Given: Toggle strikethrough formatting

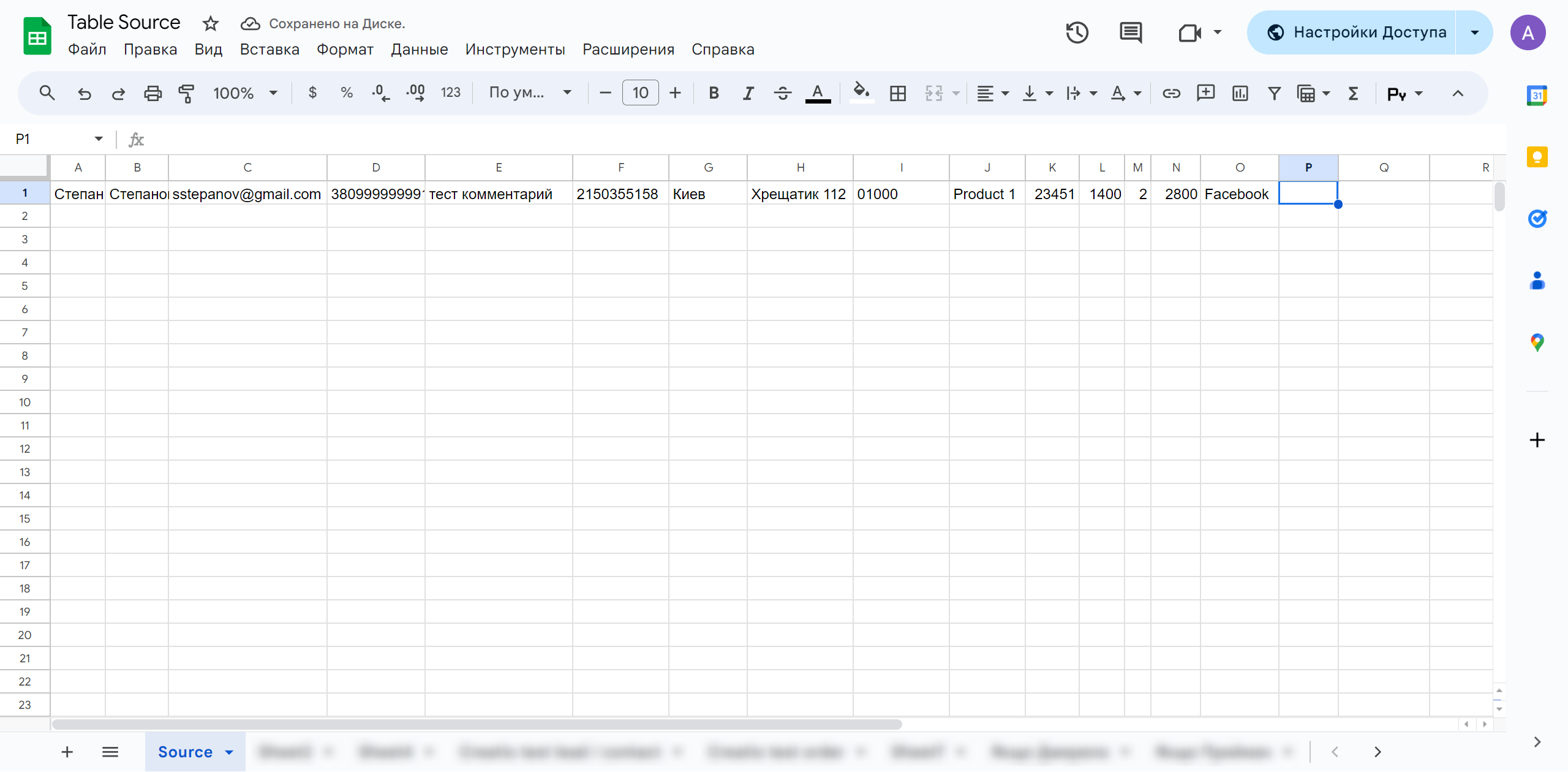Looking at the screenshot, I should click(x=782, y=93).
